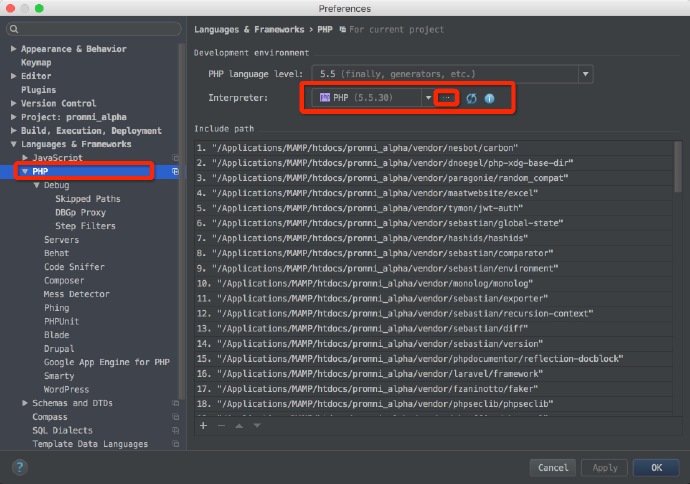Screen dimensions: 690x484
Task: Open Google App Engine for PHP
Action: point(107,362)
